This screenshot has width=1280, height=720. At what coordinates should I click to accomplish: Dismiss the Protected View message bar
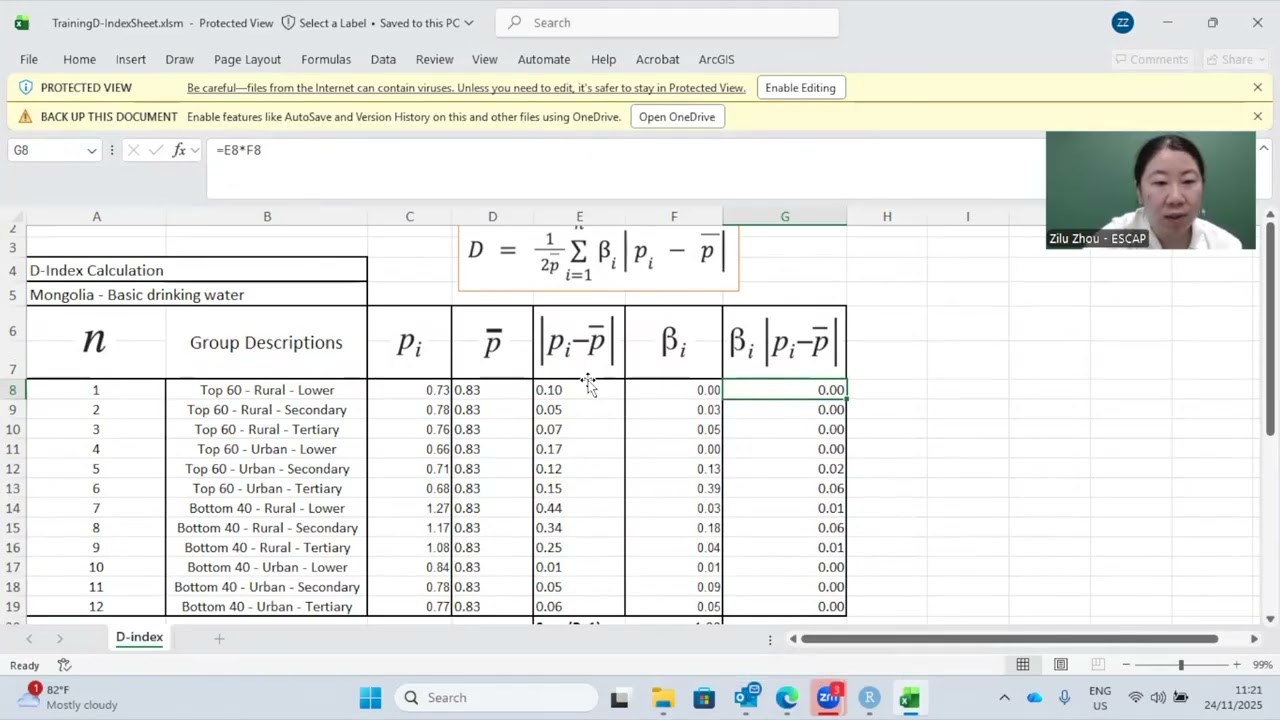tap(1257, 88)
